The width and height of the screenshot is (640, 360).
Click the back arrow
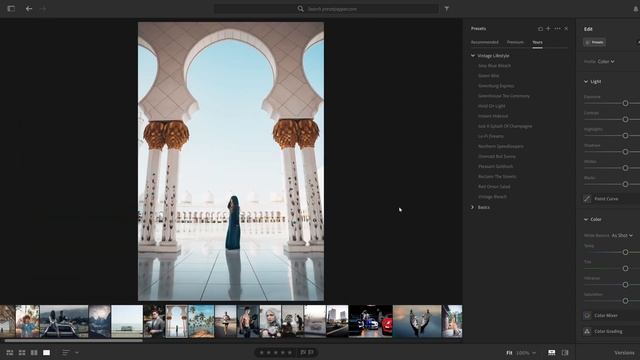tap(29, 8)
